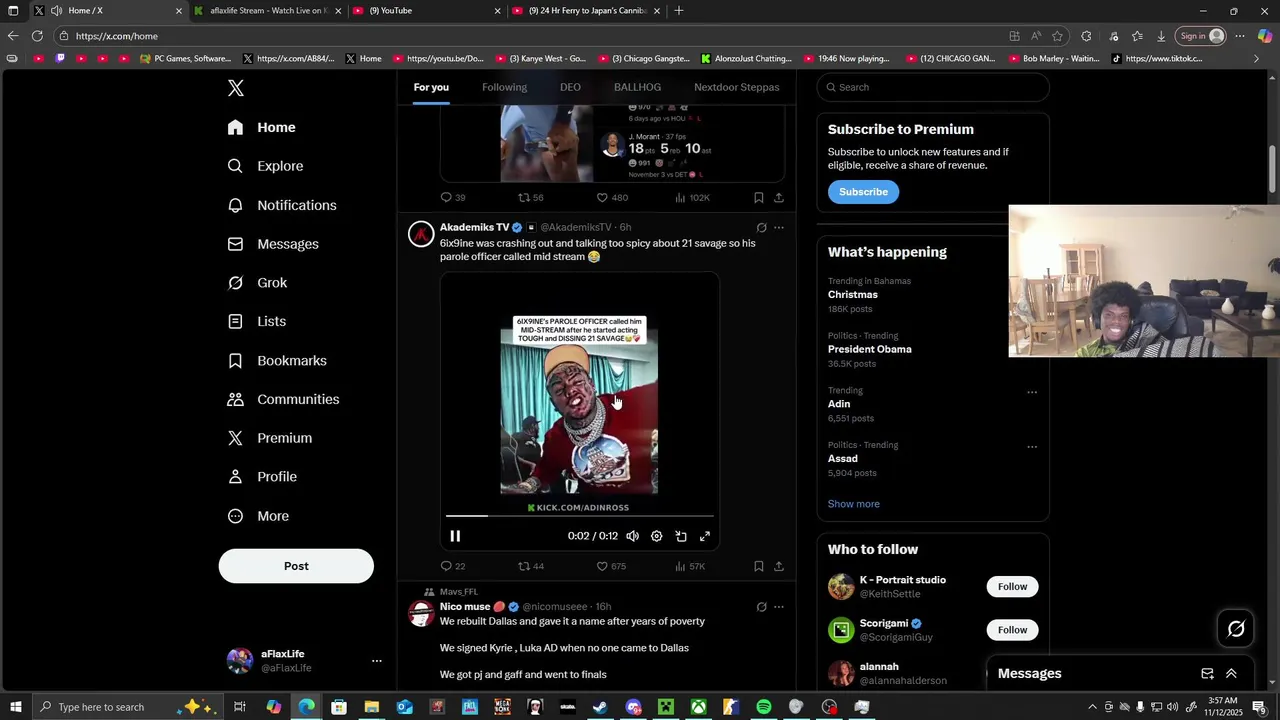The width and height of the screenshot is (1280, 720).
Task: Open account menu next to aFlaxLife
Action: [x=377, y=661]
